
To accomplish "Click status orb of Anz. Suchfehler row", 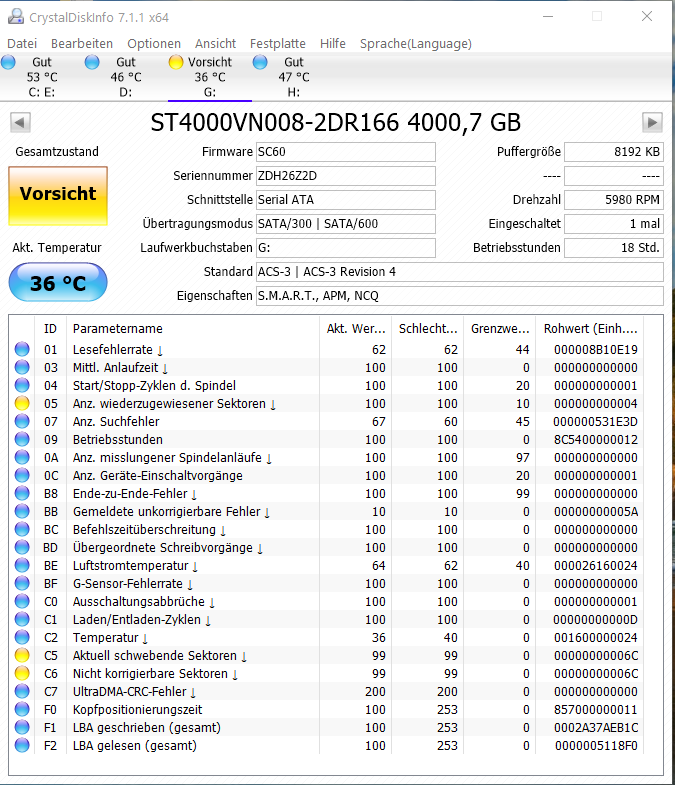I will 22,421.
